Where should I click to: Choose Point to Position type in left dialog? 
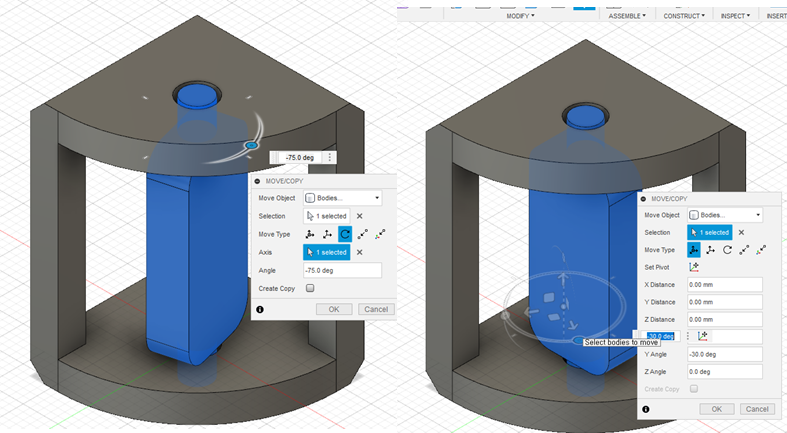coord(380,234)
